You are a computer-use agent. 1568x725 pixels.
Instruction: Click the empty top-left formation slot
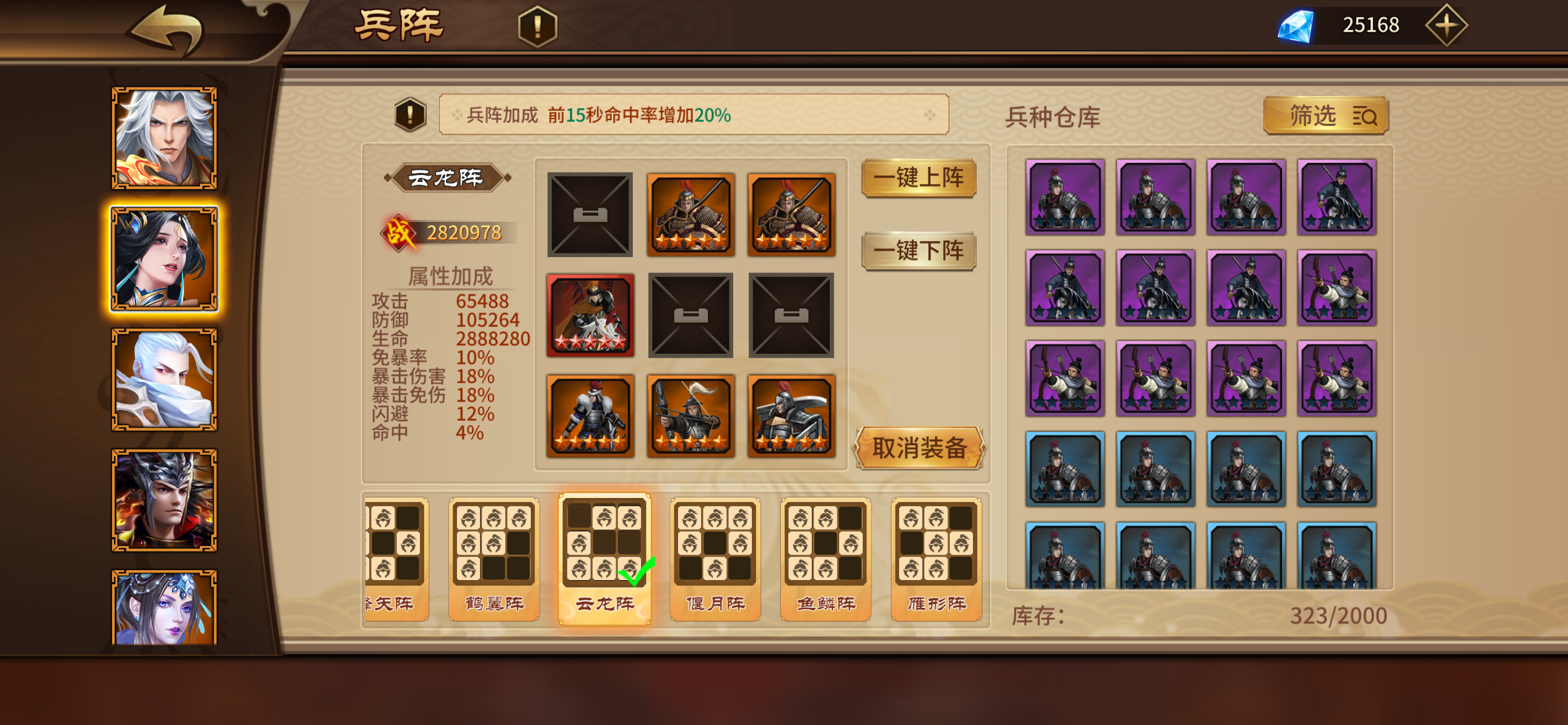tap(590, 214)
